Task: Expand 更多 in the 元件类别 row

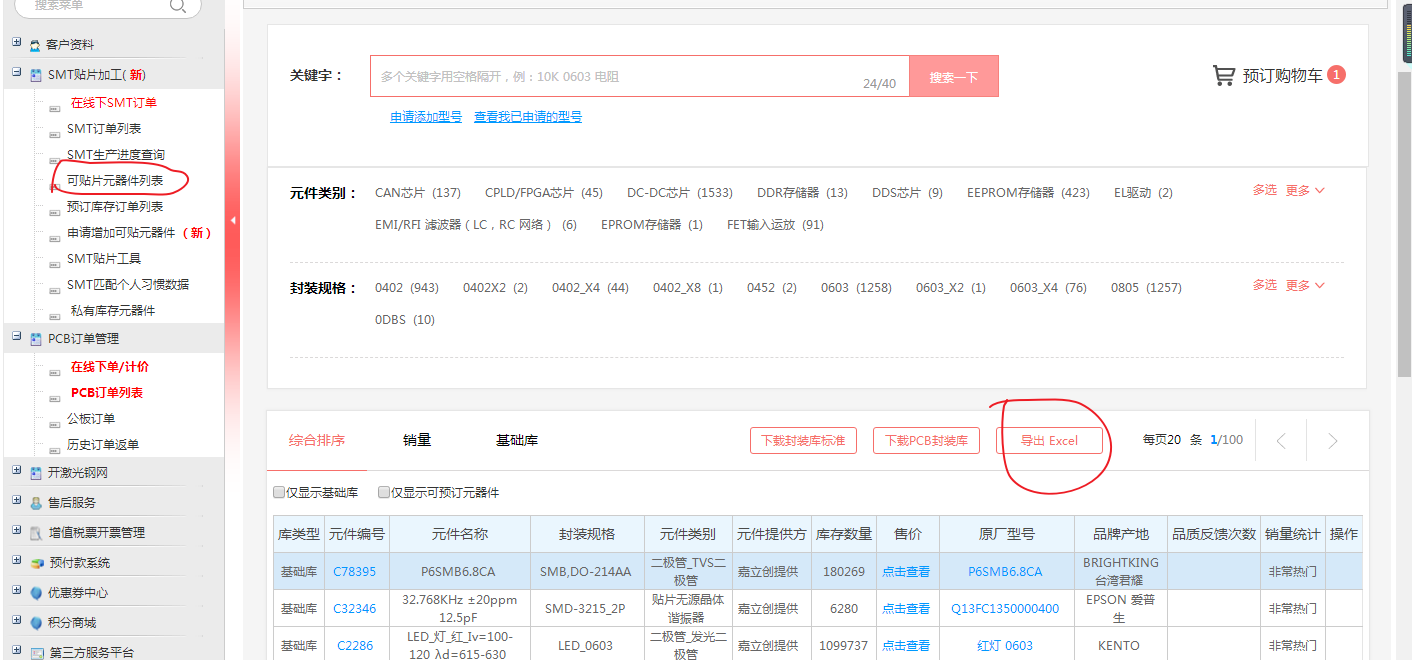Action: 1304,191
